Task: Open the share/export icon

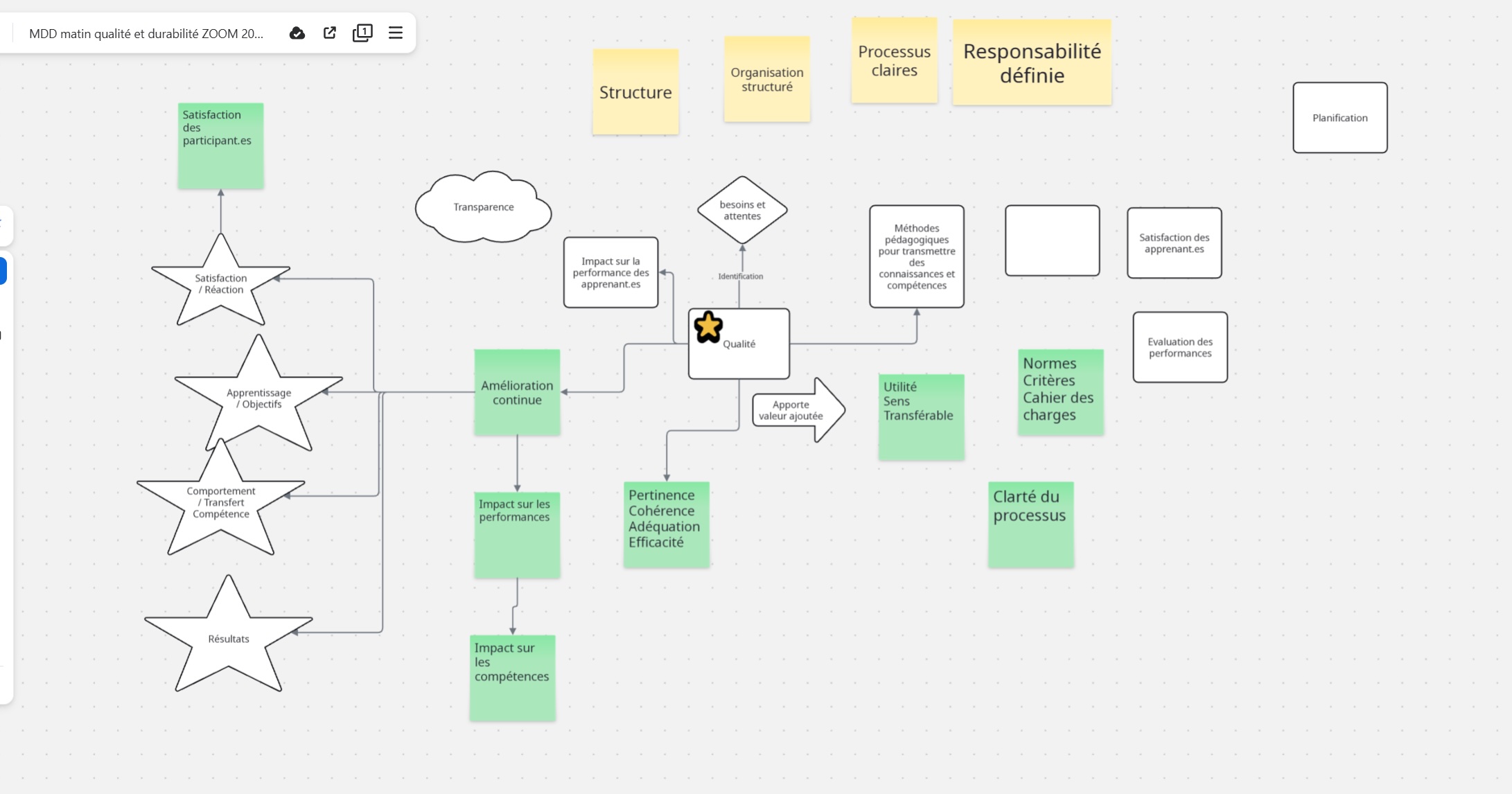Action: [x=330, y=33]
